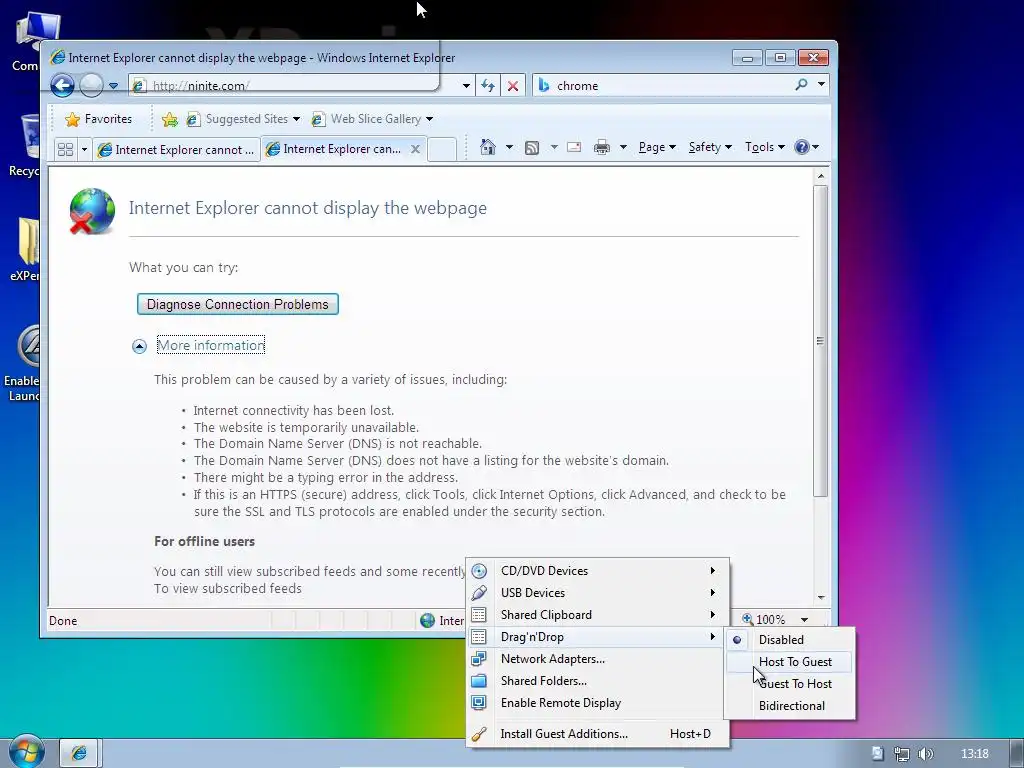Click the Read Mail envelope icon
1024x768 pixels.
pos(574,147)
